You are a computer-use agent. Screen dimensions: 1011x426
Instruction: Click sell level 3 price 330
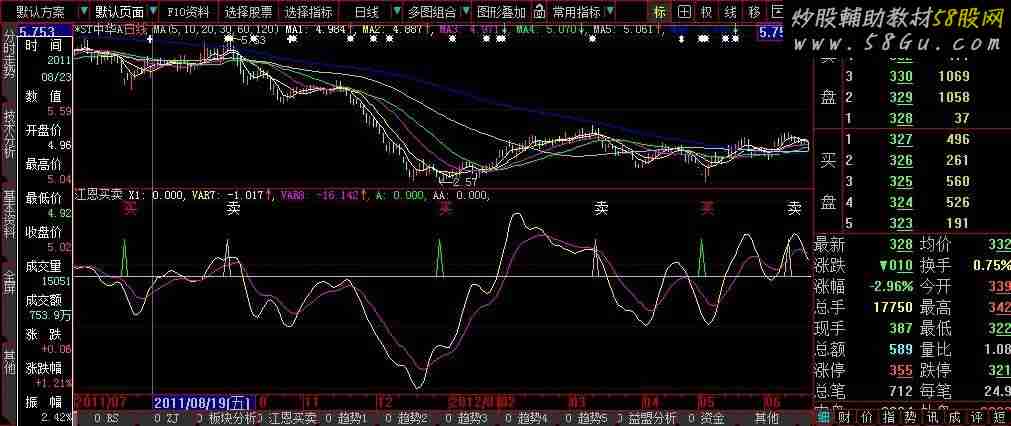point(901,77)
